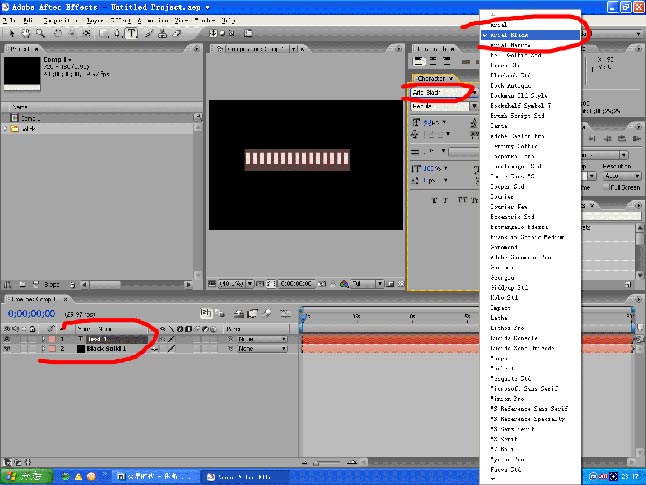Open parent dropdown for Black Solid 1
This screenshot has height=485, width=646.
tap(262, 349)
